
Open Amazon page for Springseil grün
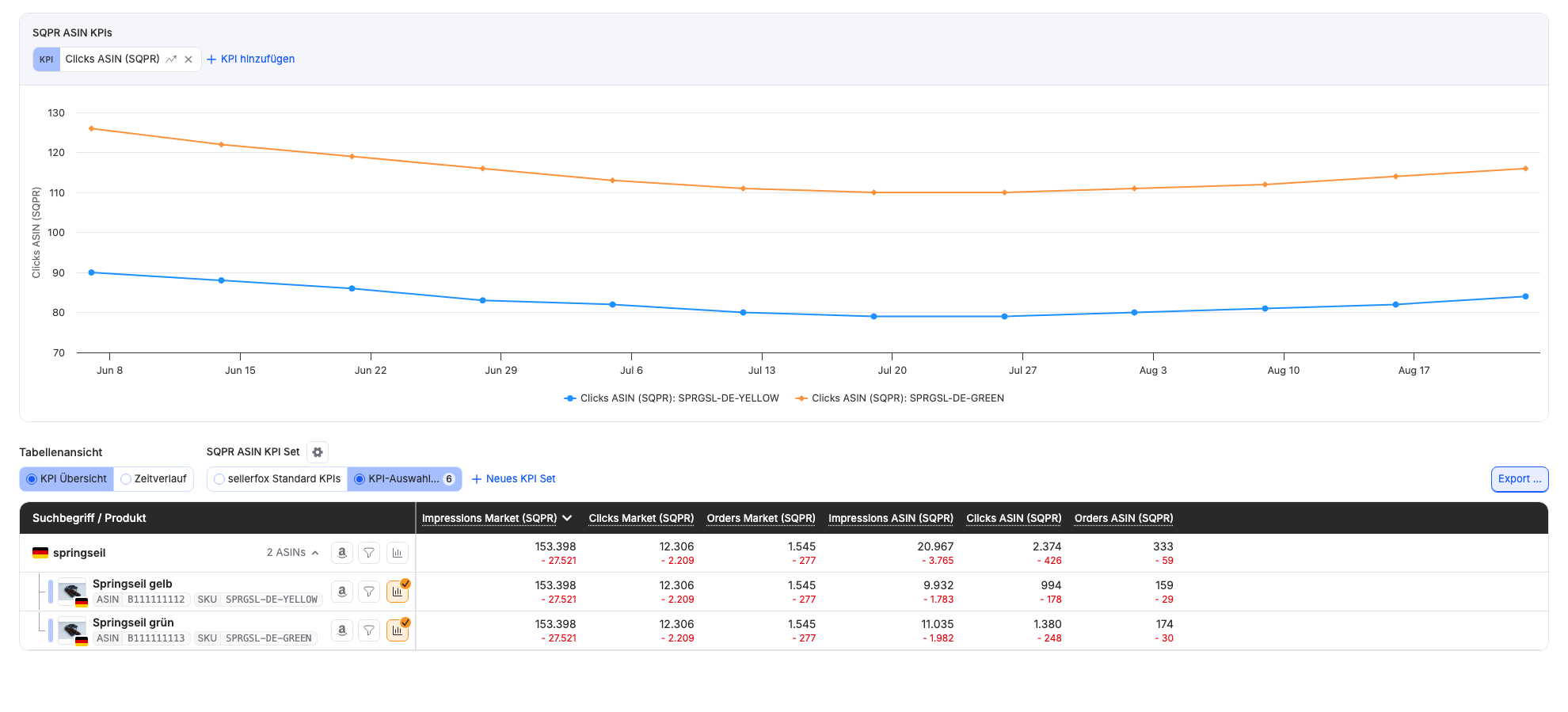coord(342,630)
